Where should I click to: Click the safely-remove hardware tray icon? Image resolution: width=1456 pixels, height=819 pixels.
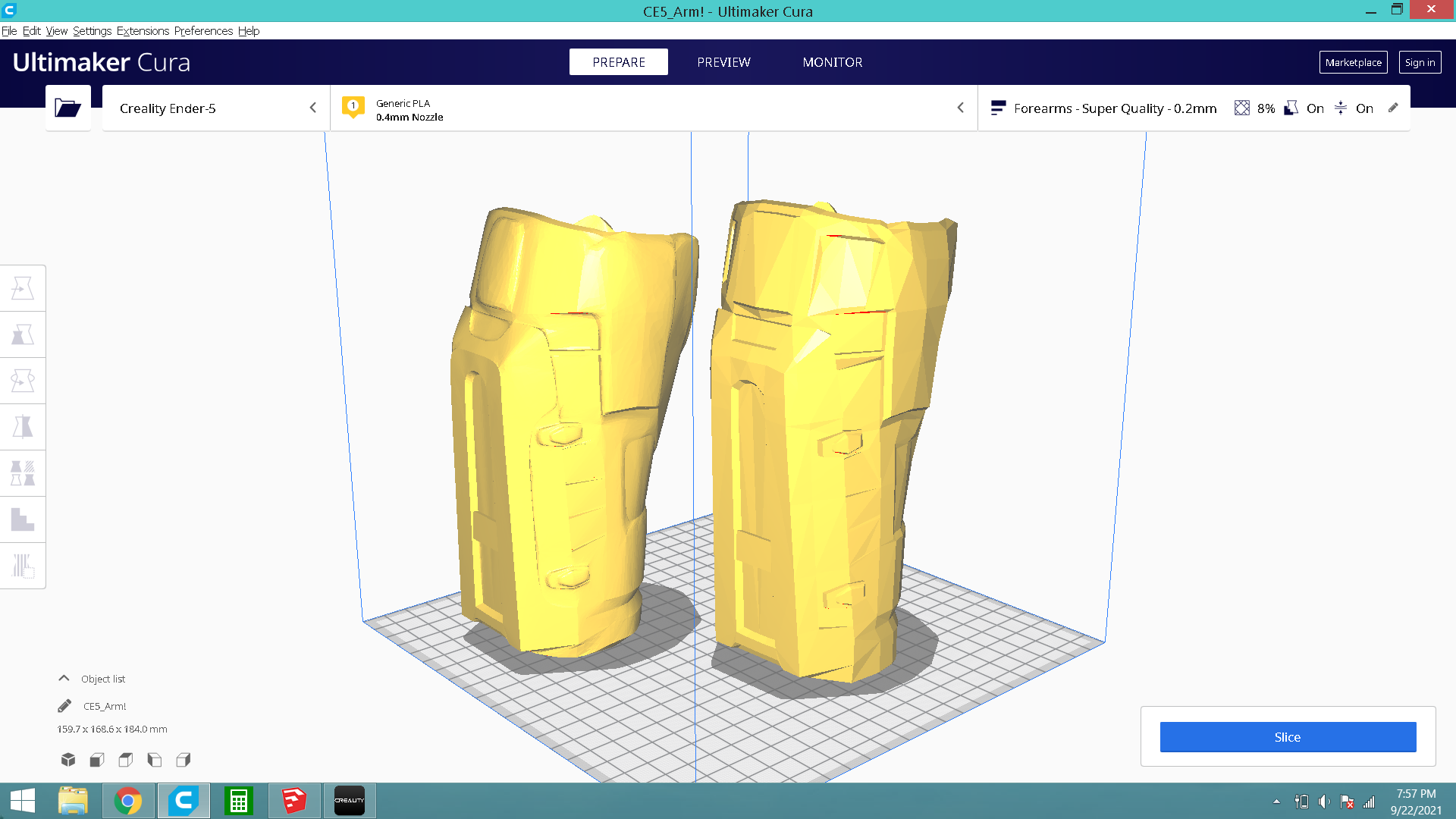[x=1301, y=802]
